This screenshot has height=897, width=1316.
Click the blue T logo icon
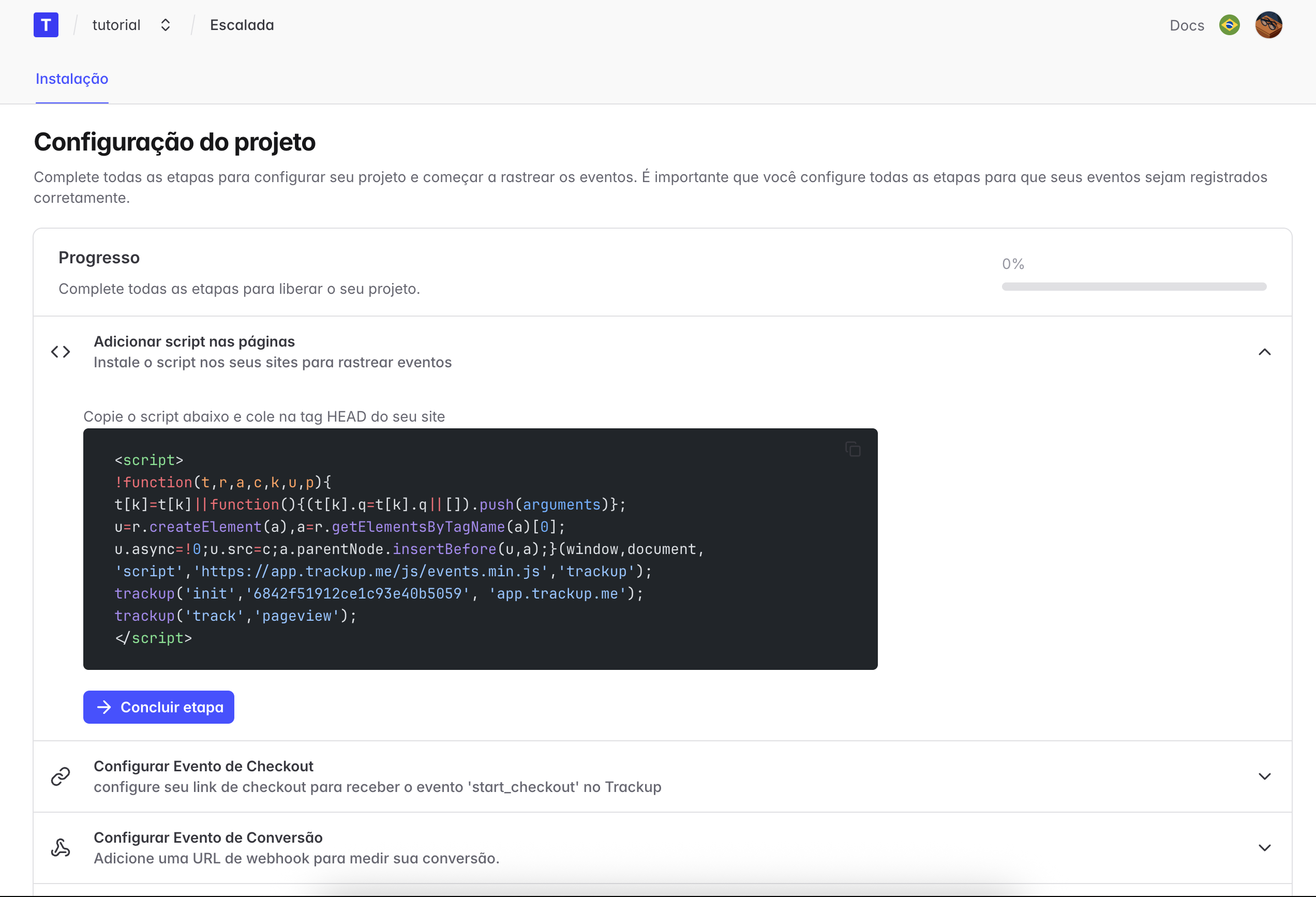(x=46, y=25)
